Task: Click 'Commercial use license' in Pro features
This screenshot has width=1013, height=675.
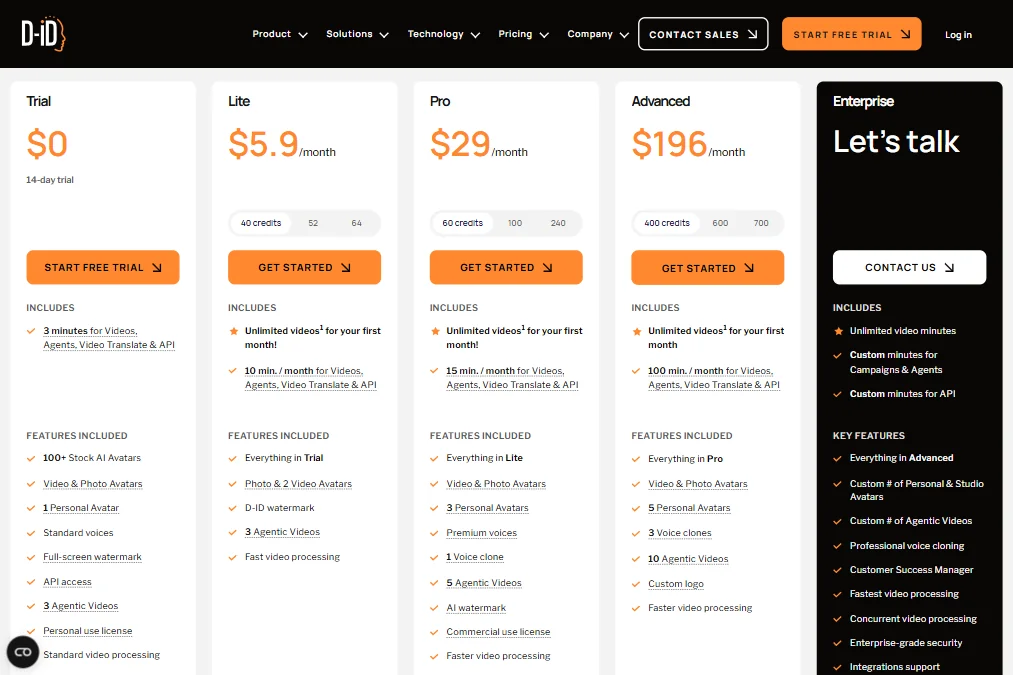Action: click(498, 632)
